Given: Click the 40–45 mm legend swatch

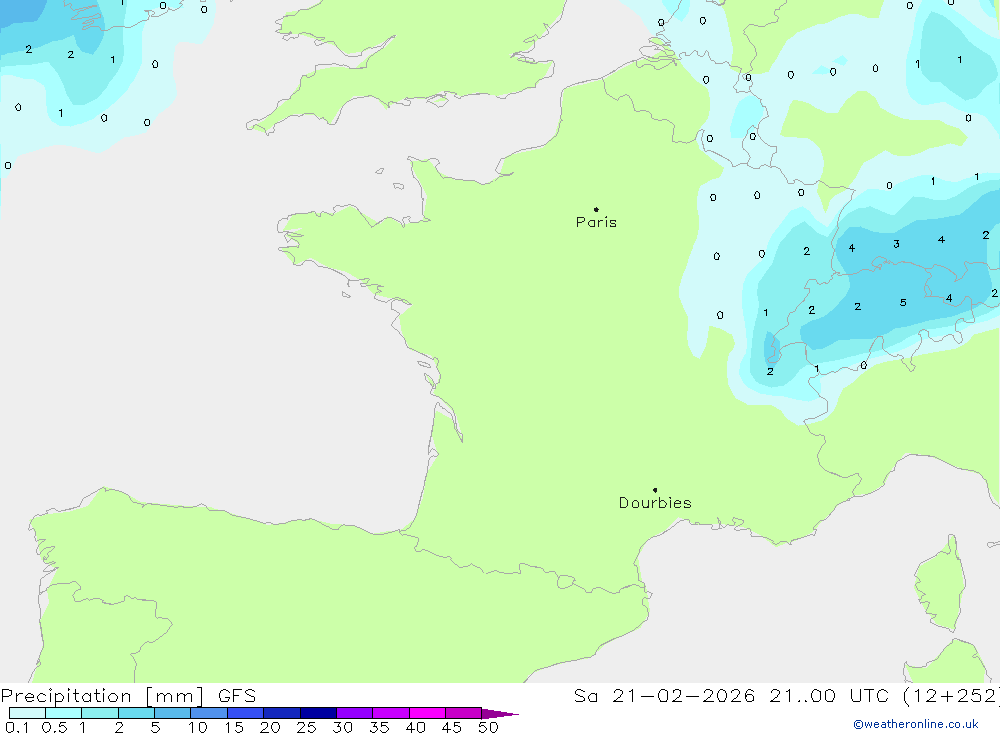Looking at the screenshot, I should pyautogui.click(x=427, y=713).
